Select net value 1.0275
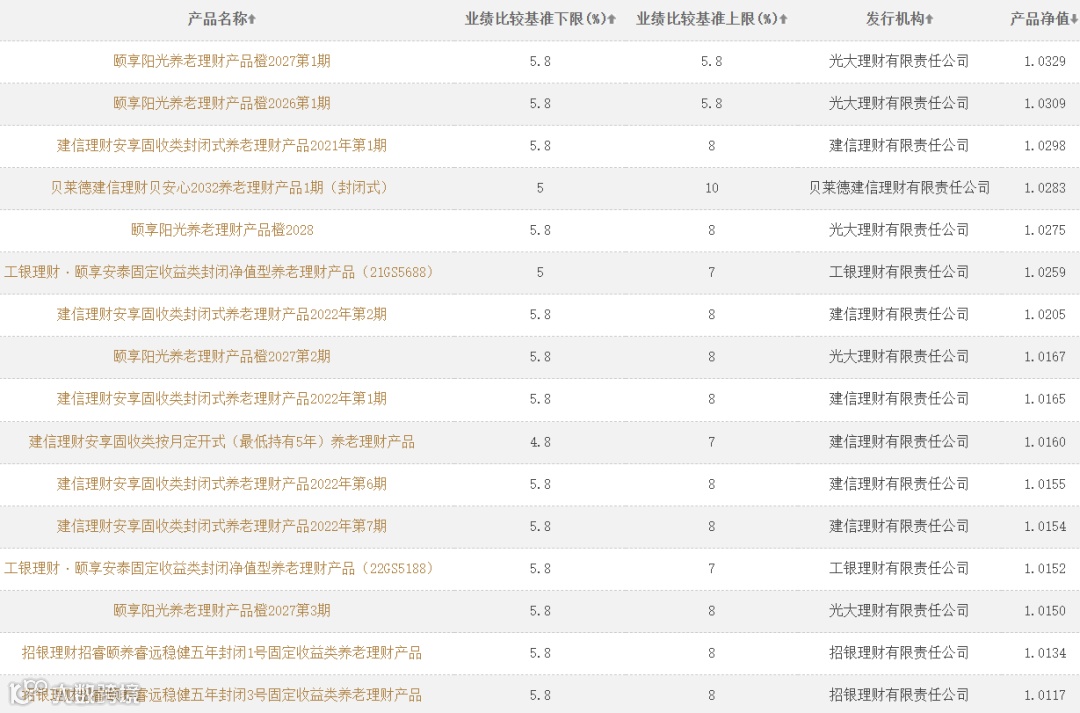This screenshot has width=1080, height=713. pos(1045,230)
